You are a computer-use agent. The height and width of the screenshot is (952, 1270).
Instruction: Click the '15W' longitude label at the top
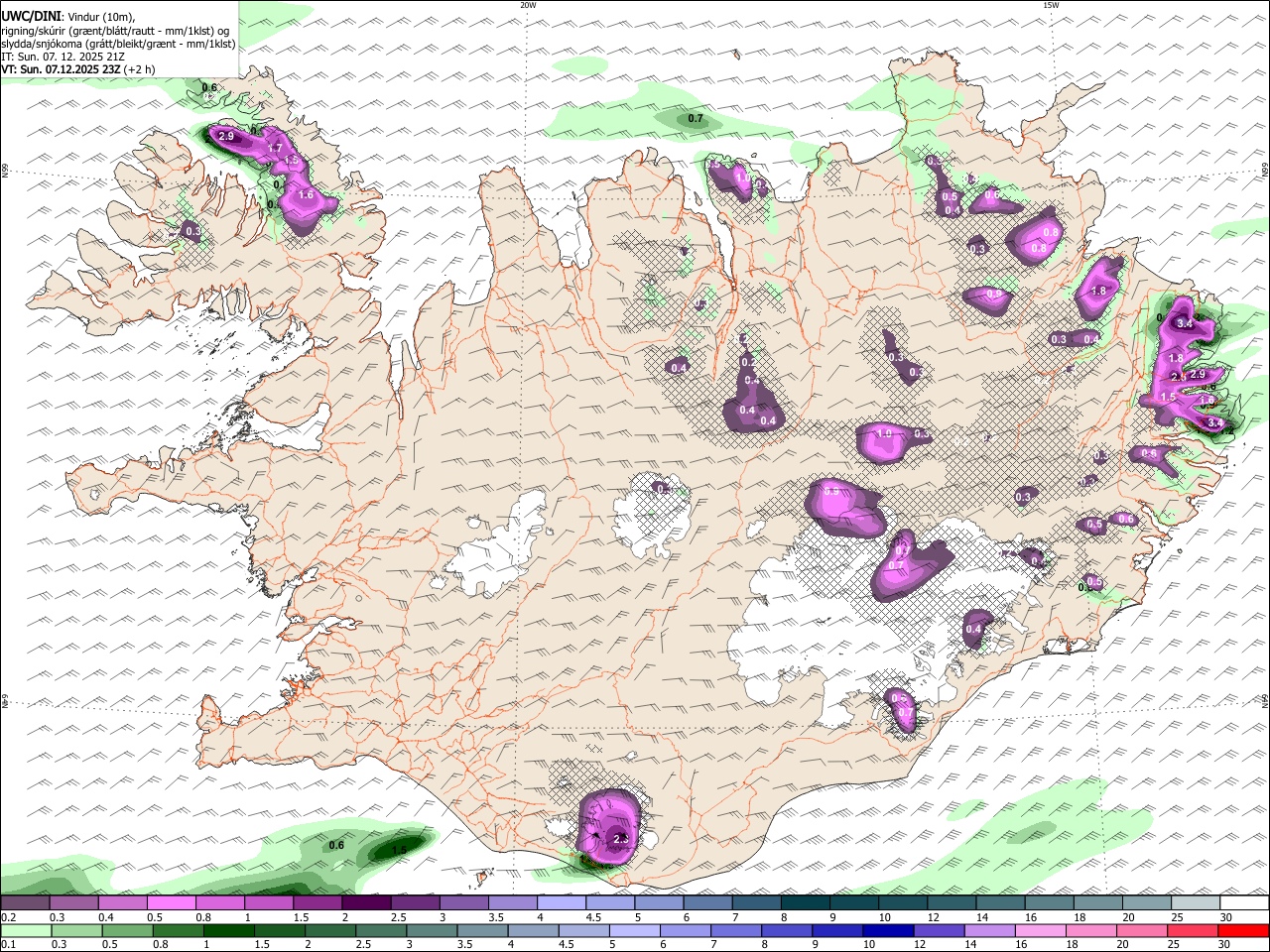click(1051, 5)
